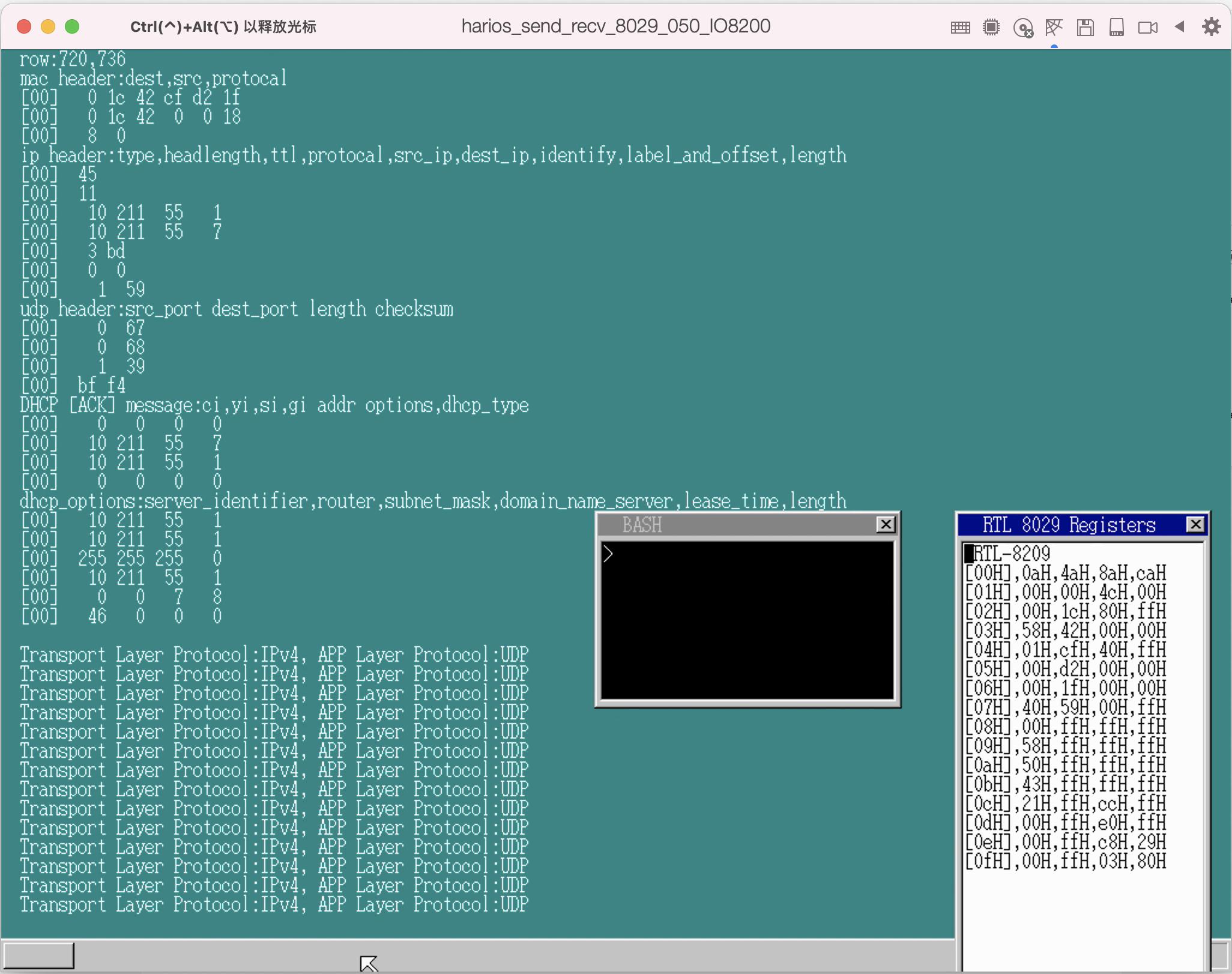Close the BASH window

point(886,524)
